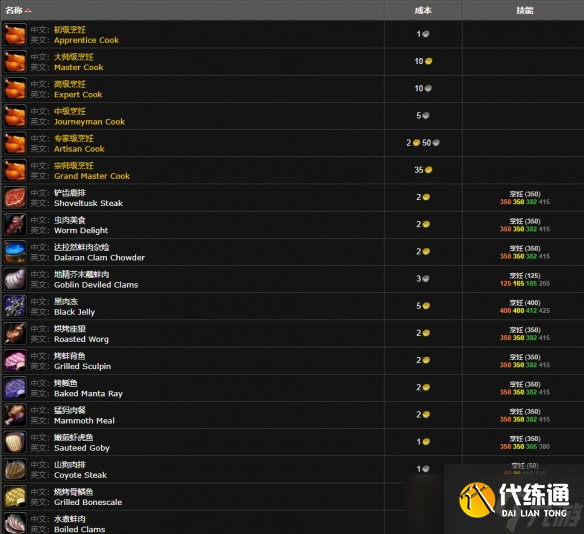Click the Dalaran Clam Chowder pot icon
Screen dimensions: 584x534
coord(15,252)
